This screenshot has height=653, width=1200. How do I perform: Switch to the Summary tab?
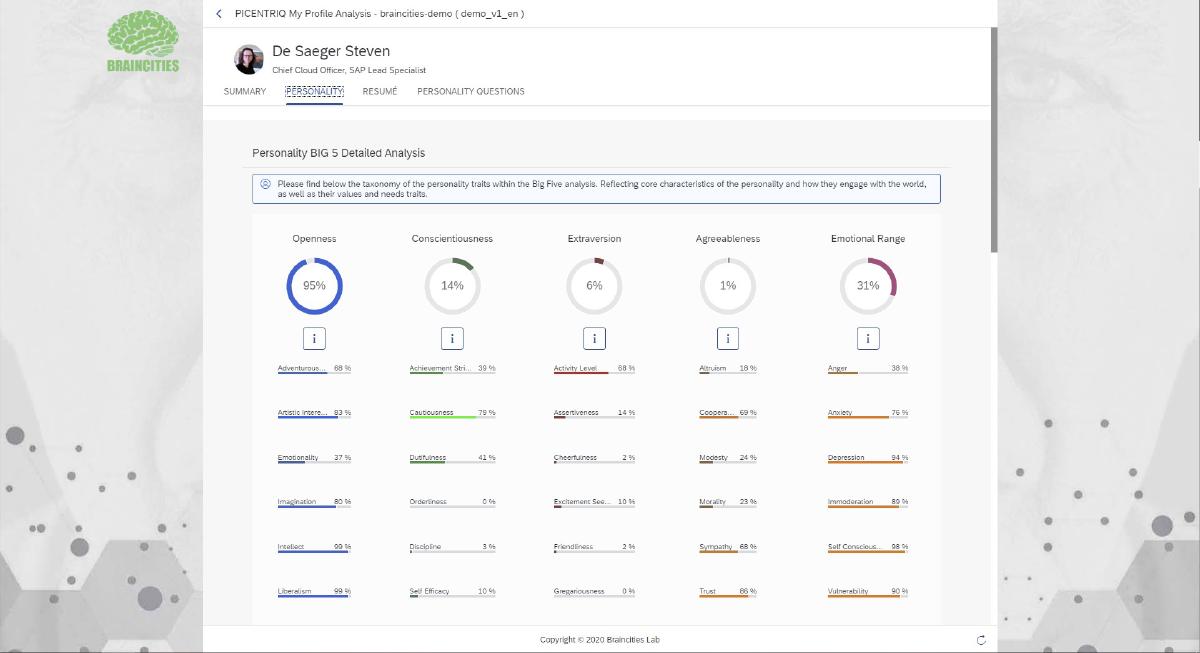point(245,92)
